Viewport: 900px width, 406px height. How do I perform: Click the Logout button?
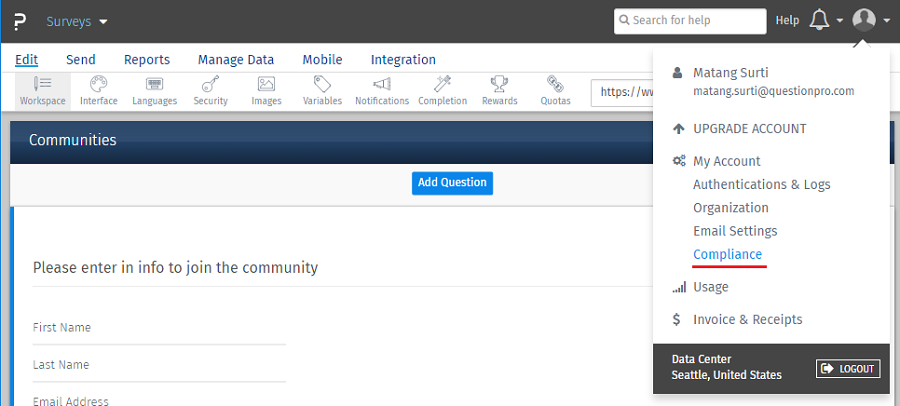tap(848, 369)
